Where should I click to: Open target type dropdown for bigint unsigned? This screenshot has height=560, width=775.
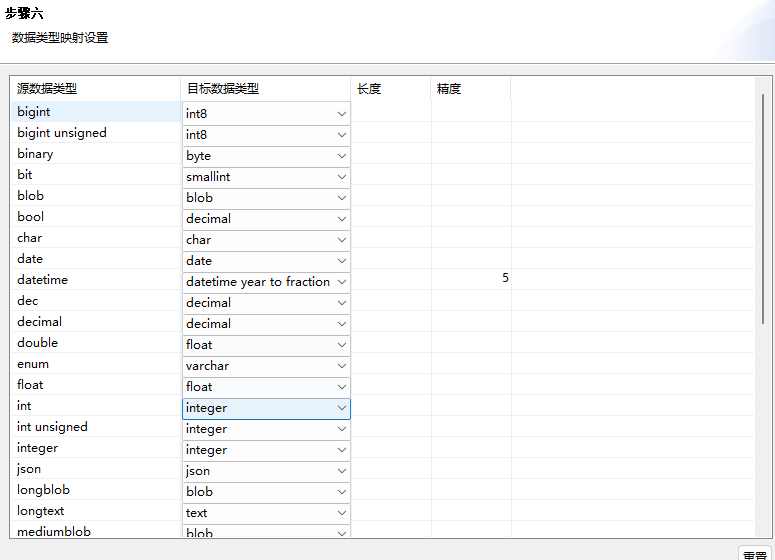coord(266,134)
